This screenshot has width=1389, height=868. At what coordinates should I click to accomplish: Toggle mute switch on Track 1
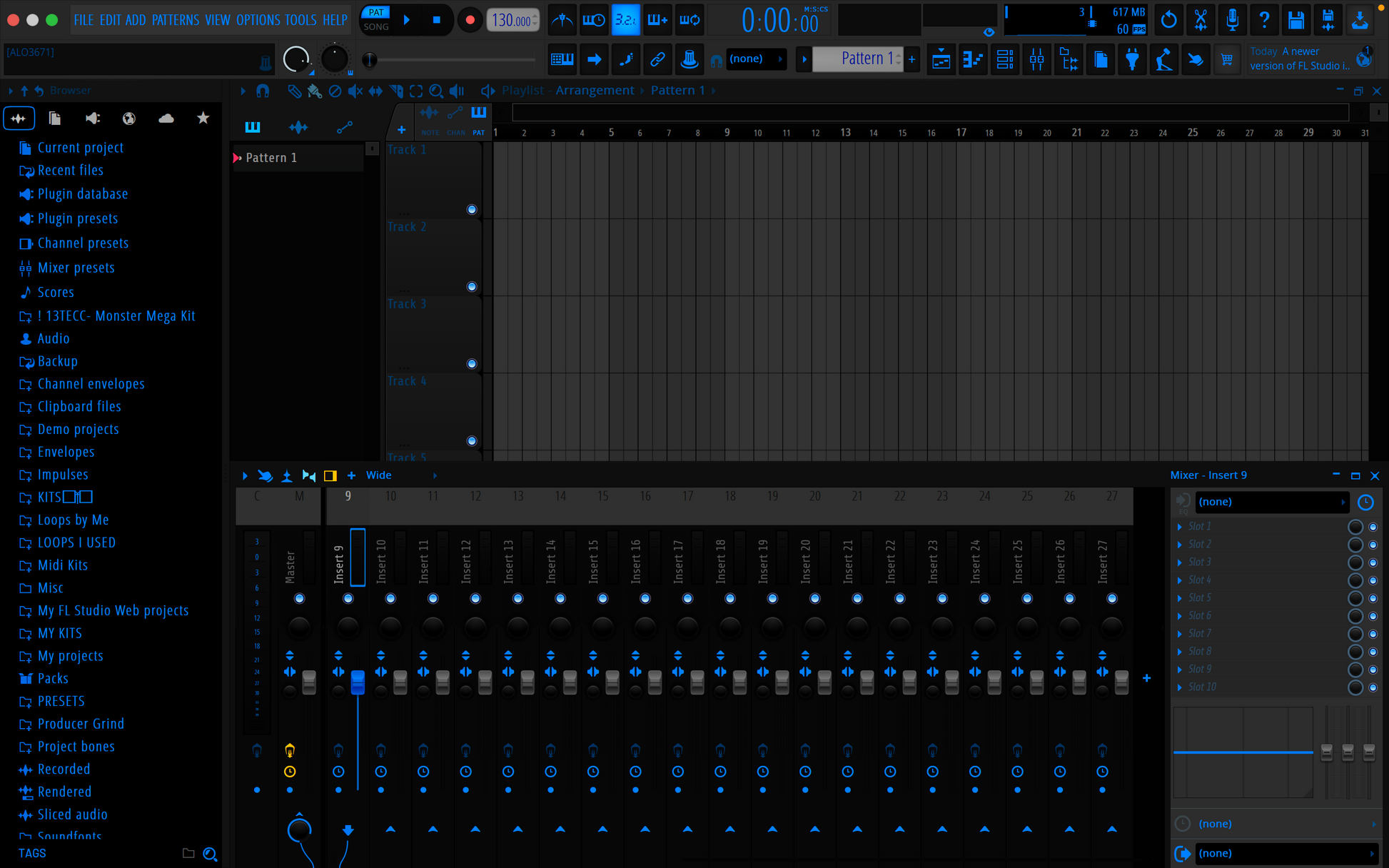pyautogui.click(x=472, y=209)
